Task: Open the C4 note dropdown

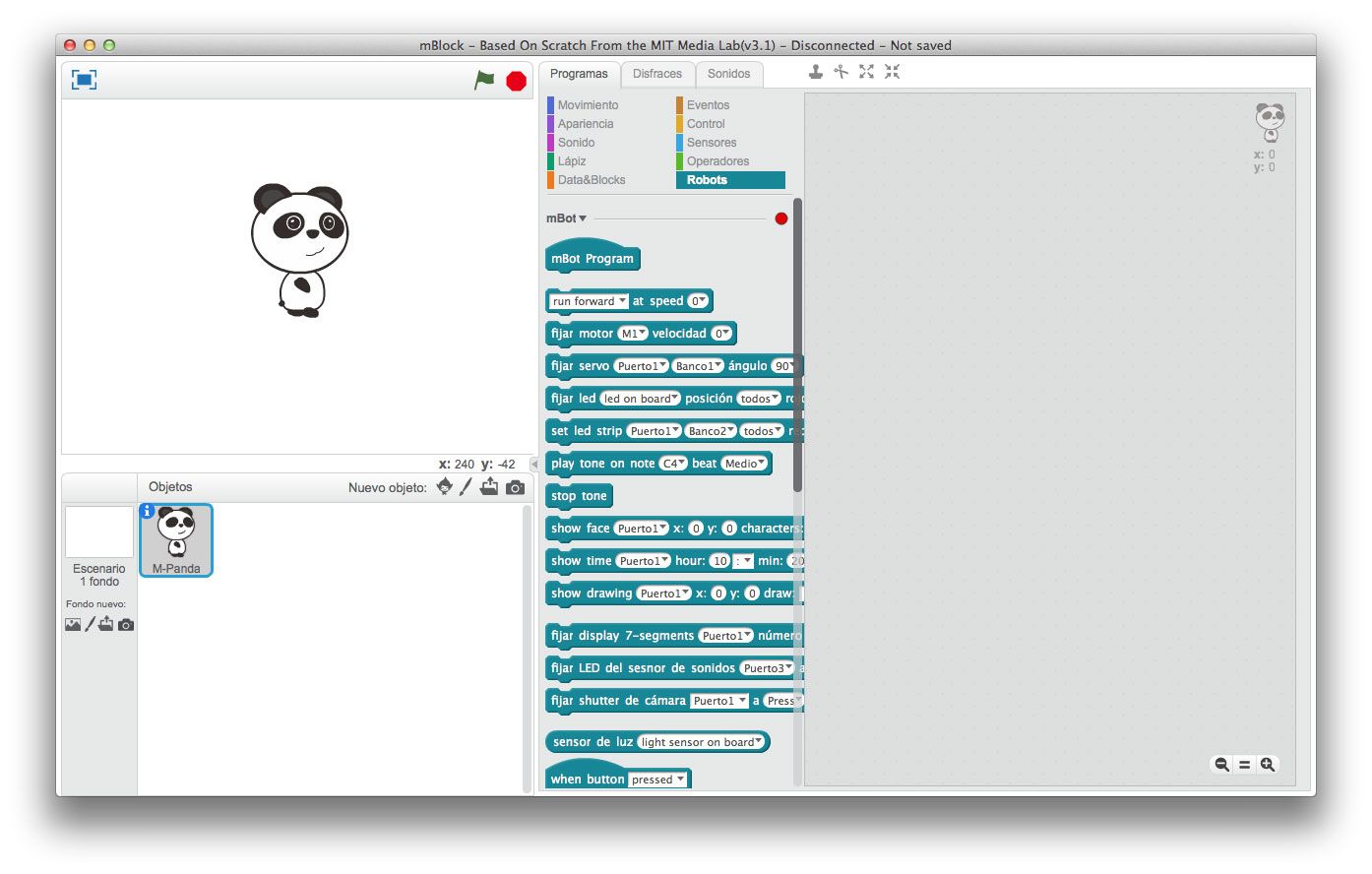Action: tap(673, 464)
